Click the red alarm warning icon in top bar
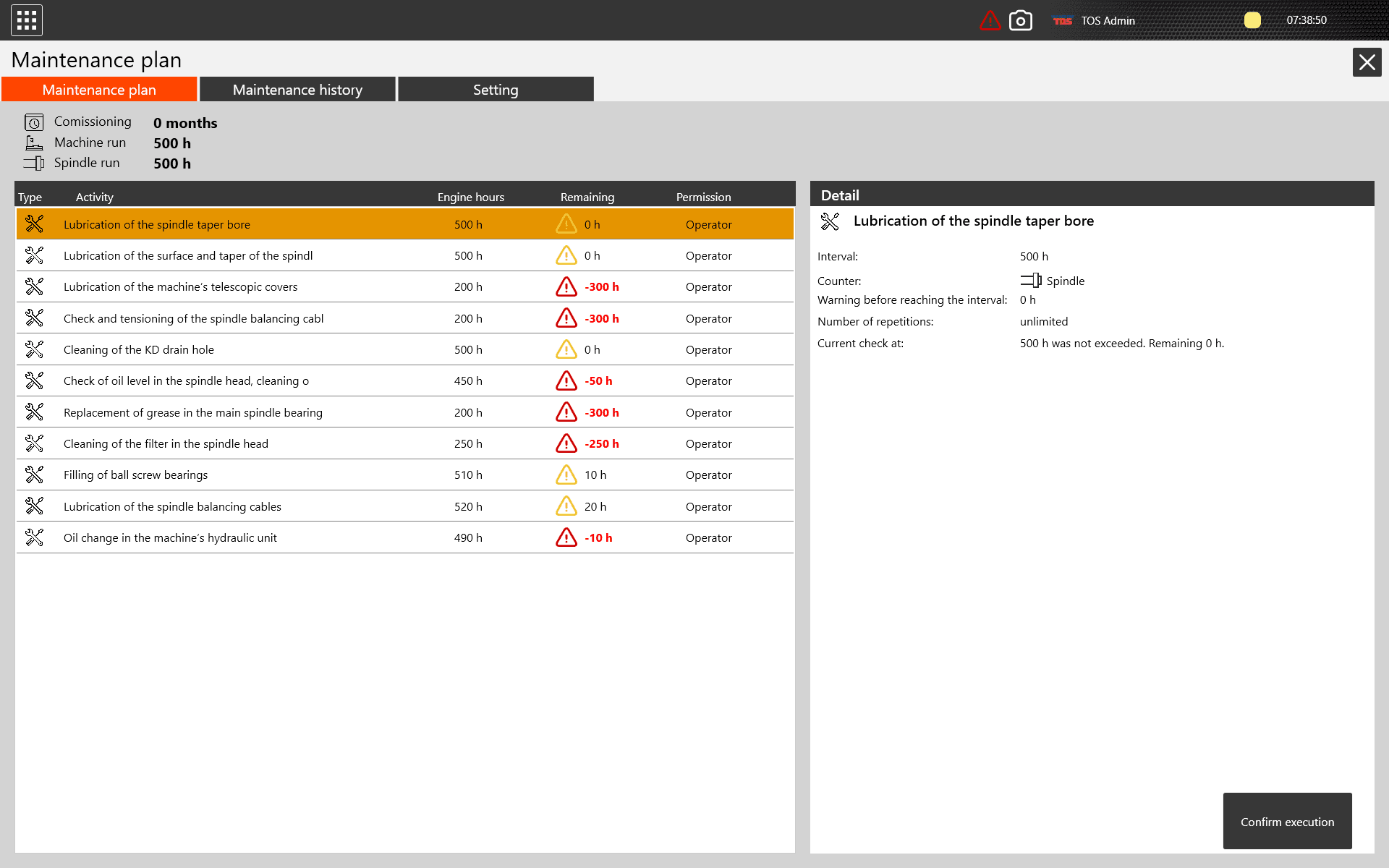 click(990, 20)
